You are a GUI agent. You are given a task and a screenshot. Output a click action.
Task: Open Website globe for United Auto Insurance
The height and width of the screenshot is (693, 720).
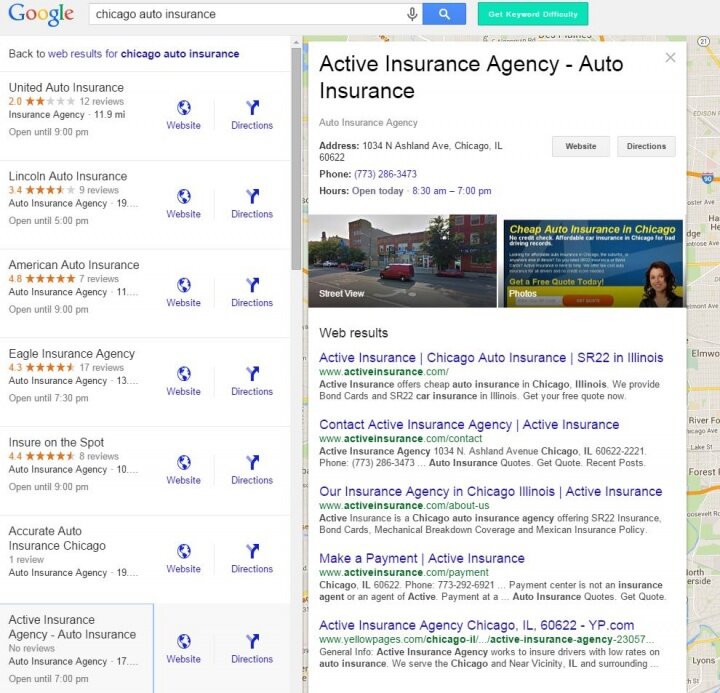pyautogui.click(x=184, y=115)
